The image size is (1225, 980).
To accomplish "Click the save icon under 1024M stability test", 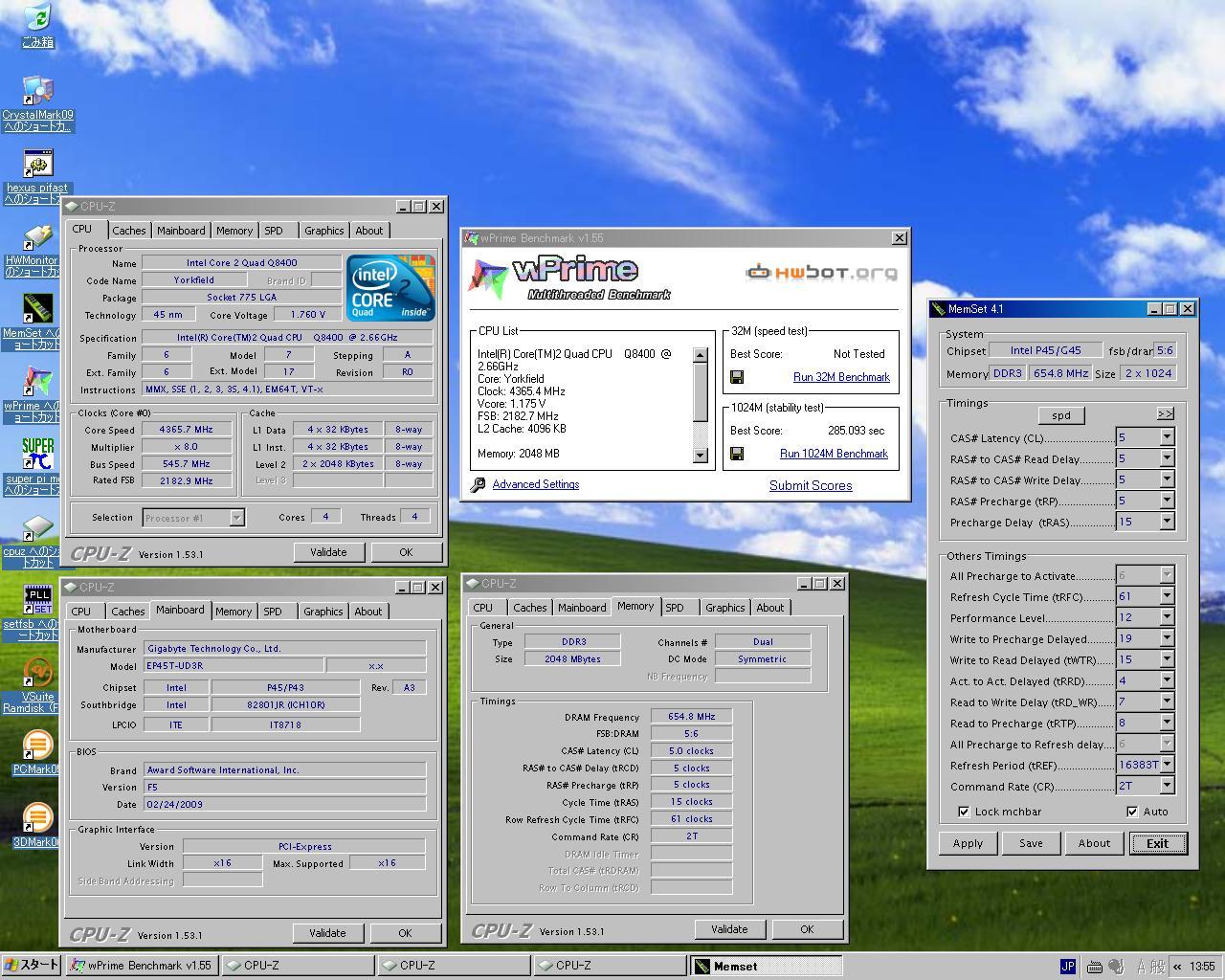I will [737, 454].
